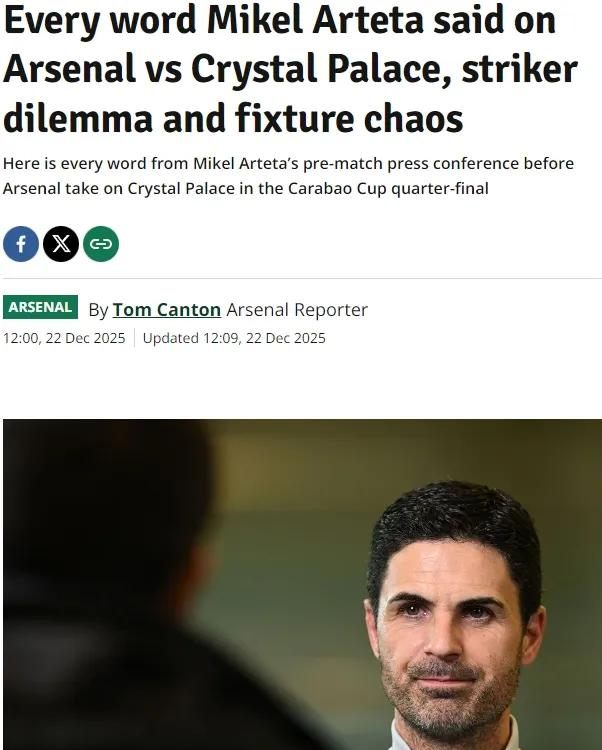The height and width of the screenshot is (750, 602).
Task: Share the article on Facebook
Action: click(21, 244)
